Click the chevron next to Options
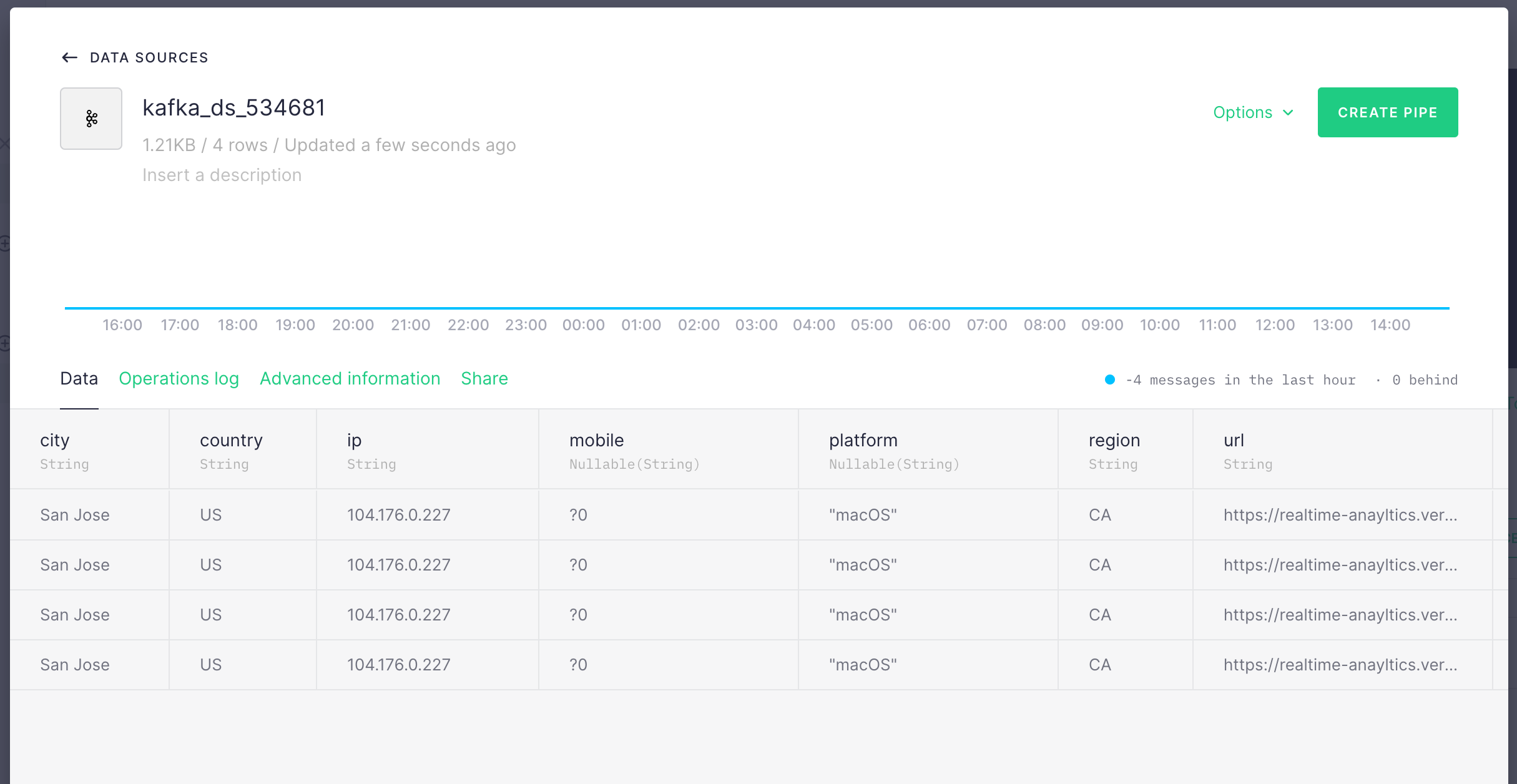The image size is (1517, 784). (x=1288, y=112)
